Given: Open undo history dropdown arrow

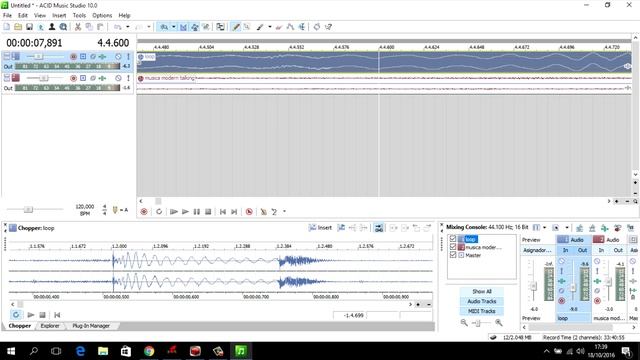Looking at the screenshot, I should coord(127,27).
